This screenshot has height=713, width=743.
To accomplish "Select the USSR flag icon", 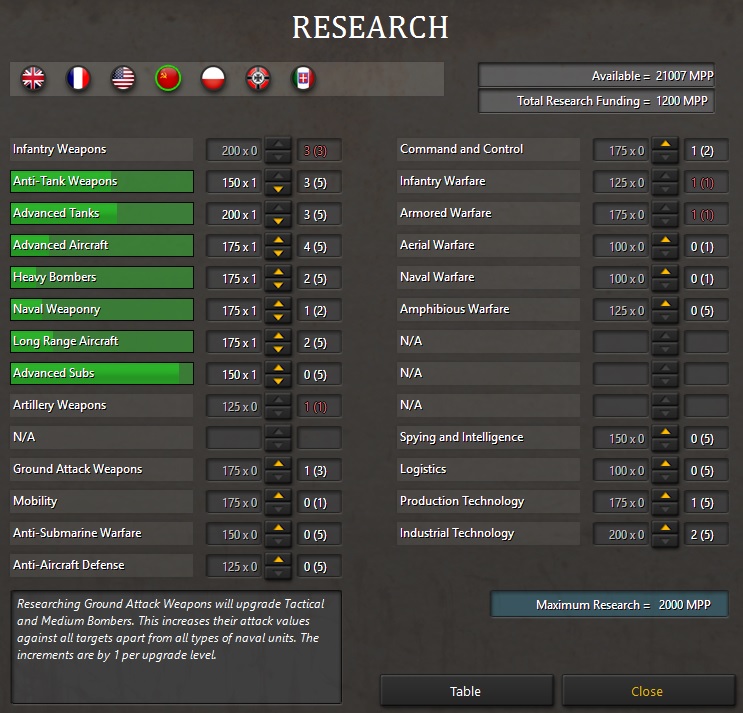I will (168, 78).
